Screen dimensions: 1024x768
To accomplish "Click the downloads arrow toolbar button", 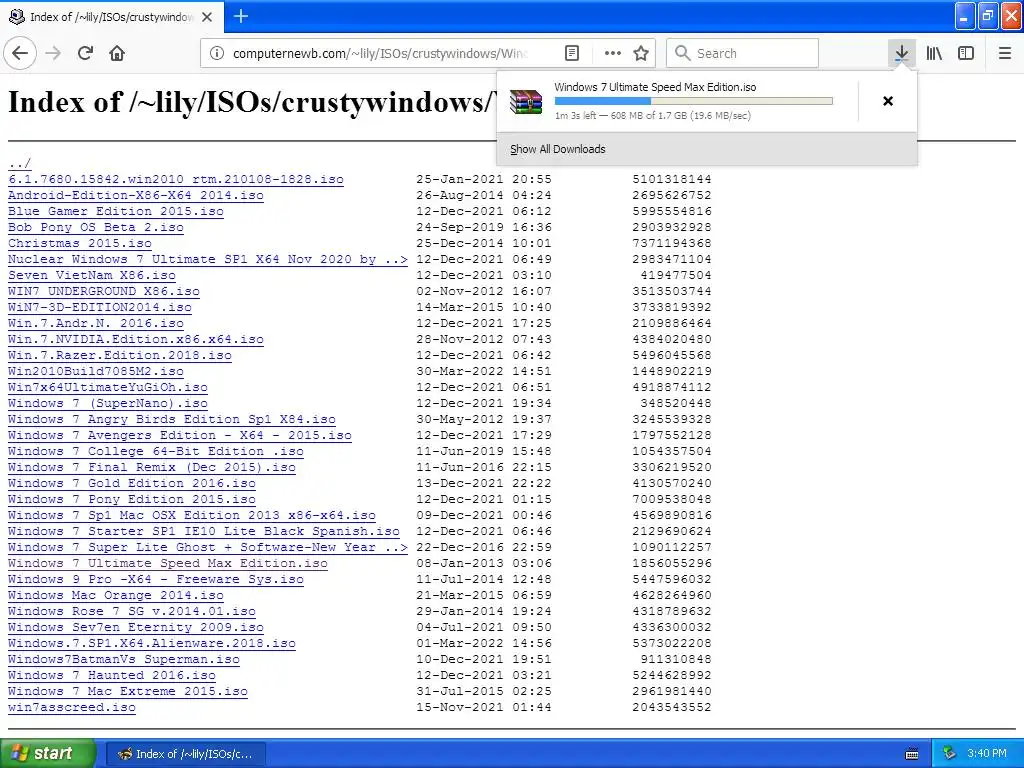I will coord(901,54).
